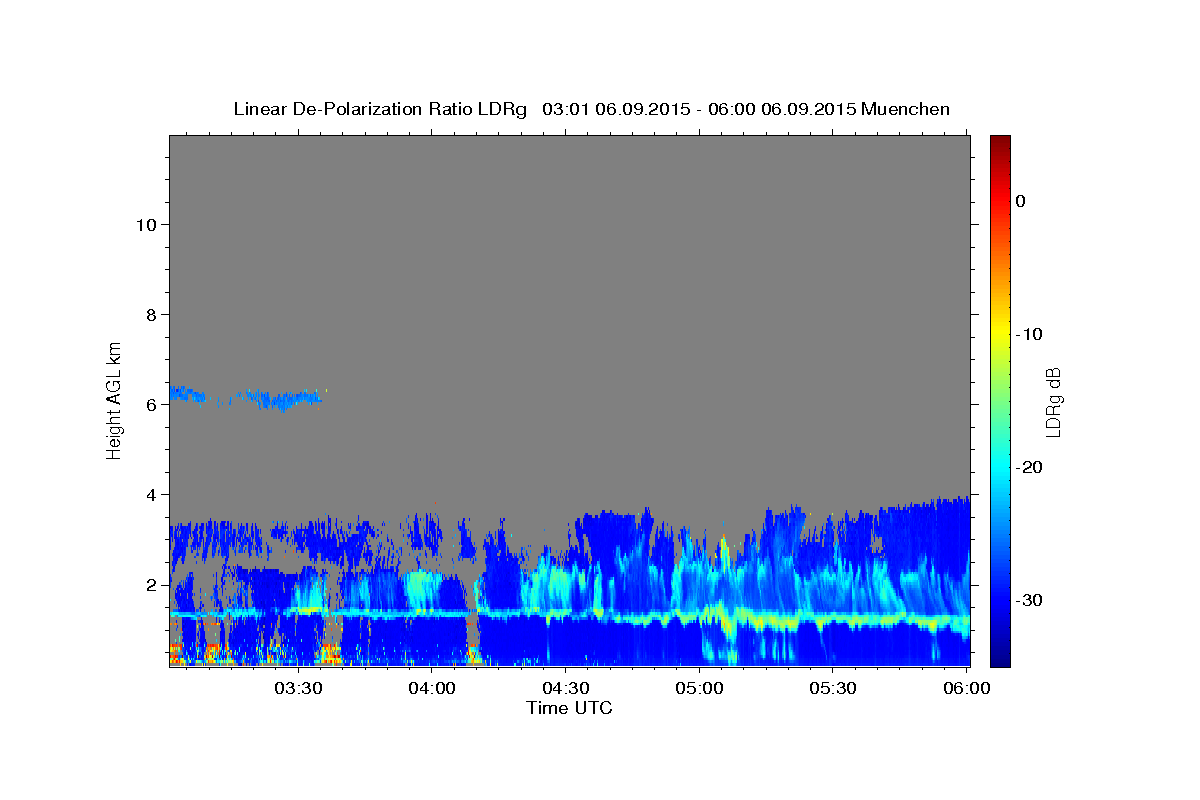
Task: Click the 04:00 time tick label
Action: click(x=432, y=688)
